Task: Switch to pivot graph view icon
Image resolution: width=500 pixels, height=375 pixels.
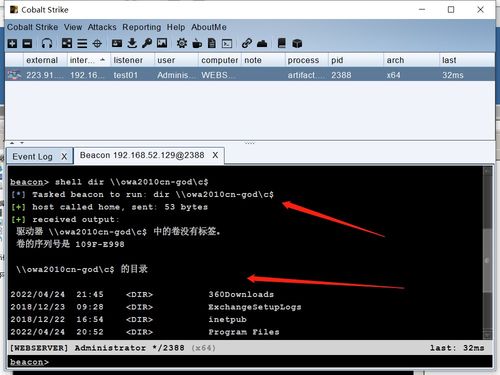Action: pos(67,43)
